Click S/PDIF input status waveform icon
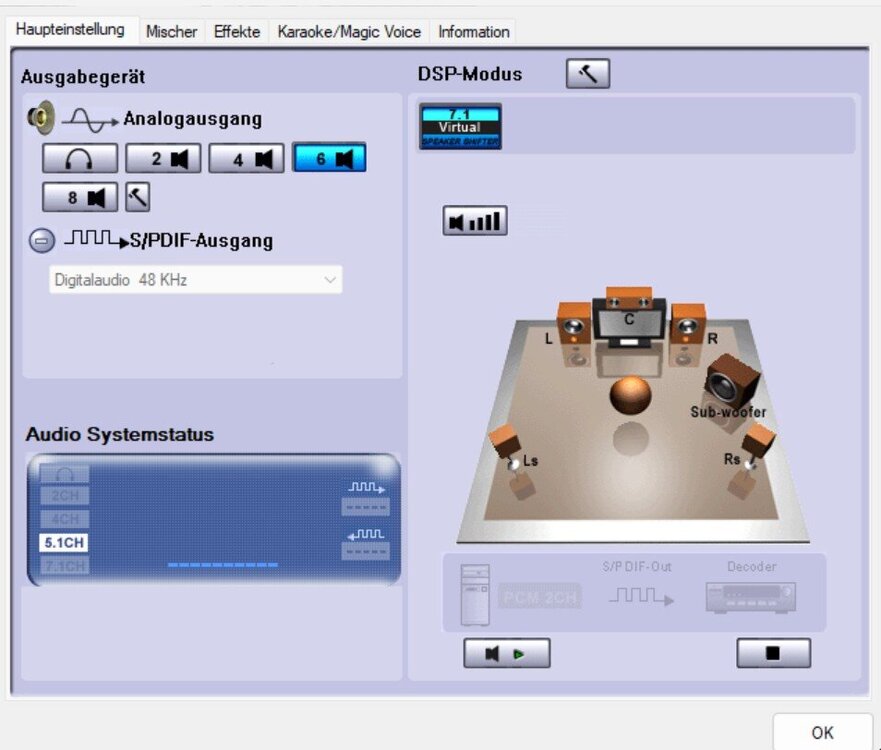This screenshot has width=881, height=750. [366, 534]
